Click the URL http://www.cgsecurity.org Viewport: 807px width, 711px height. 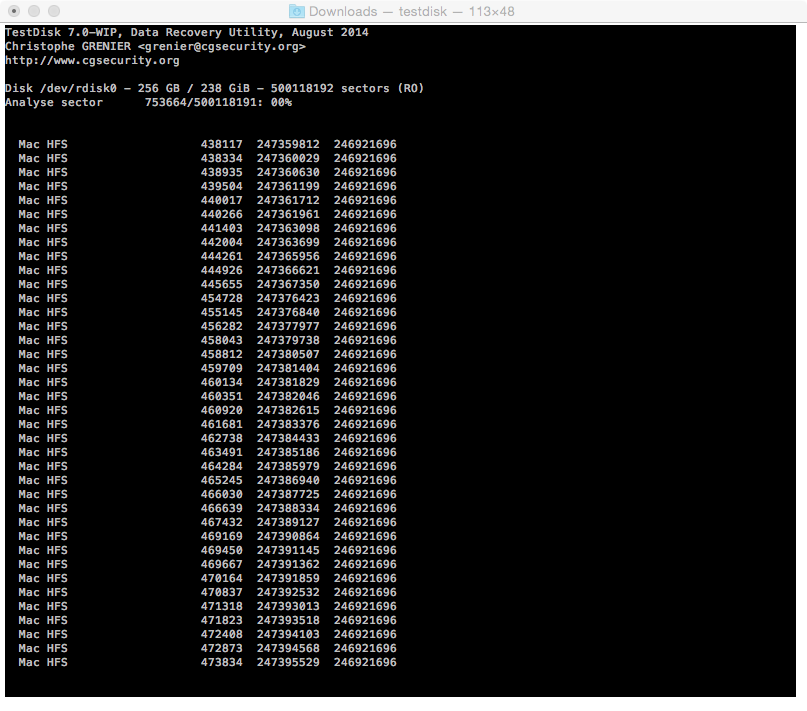tap(92, 60)
